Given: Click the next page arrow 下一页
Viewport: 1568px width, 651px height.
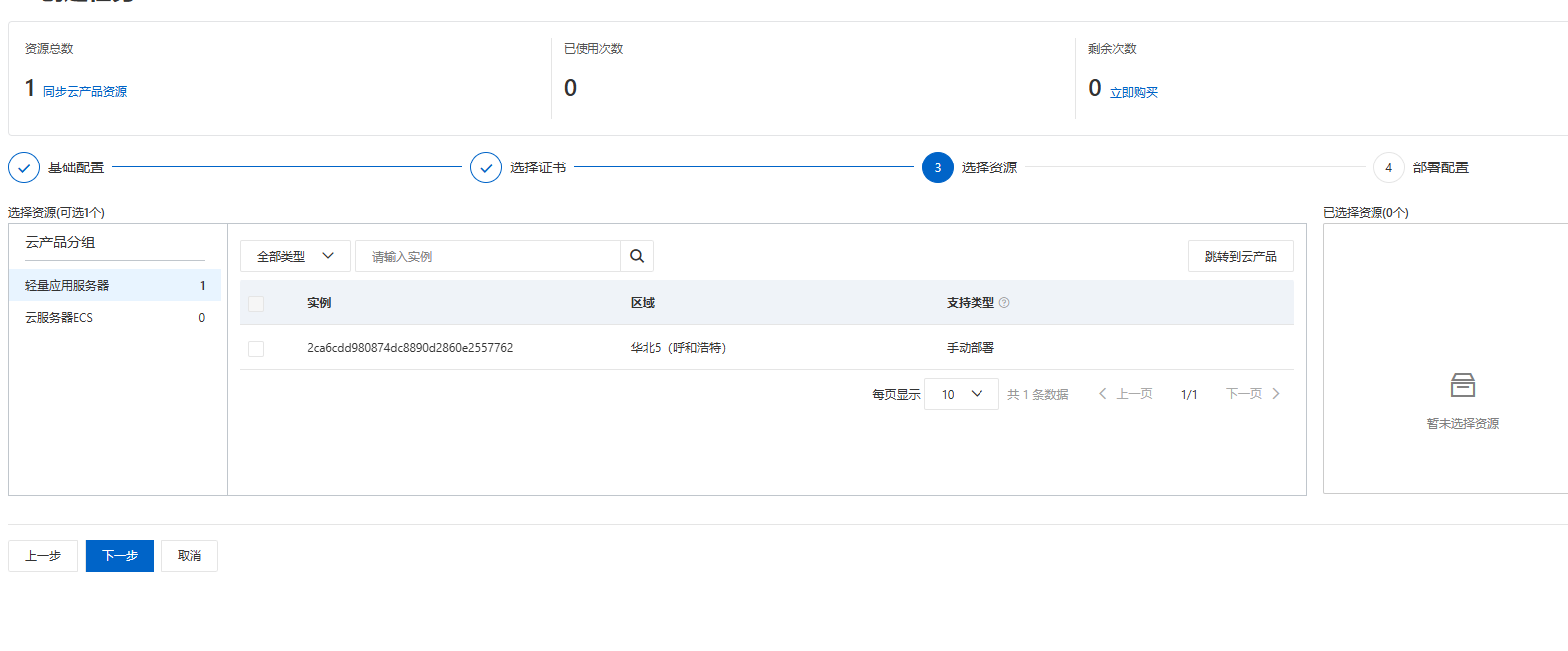Looking at the screenshot, I should 1253,394.
